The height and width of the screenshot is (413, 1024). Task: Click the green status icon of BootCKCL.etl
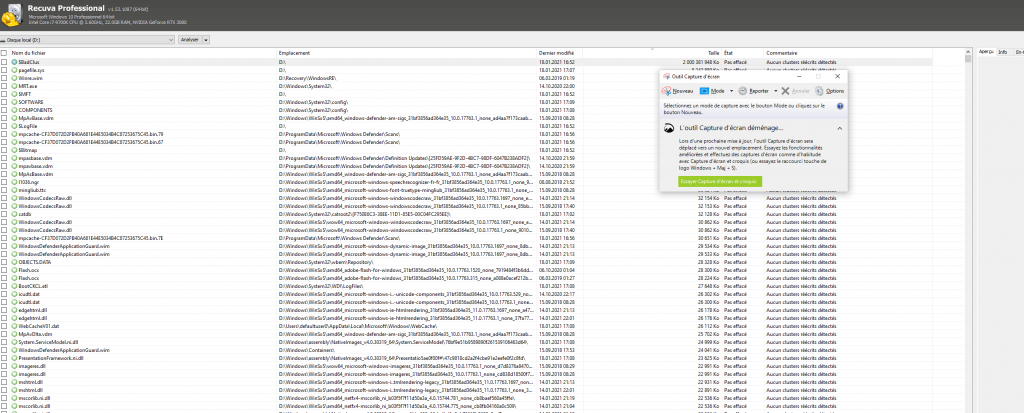click(x=14, y=286)
